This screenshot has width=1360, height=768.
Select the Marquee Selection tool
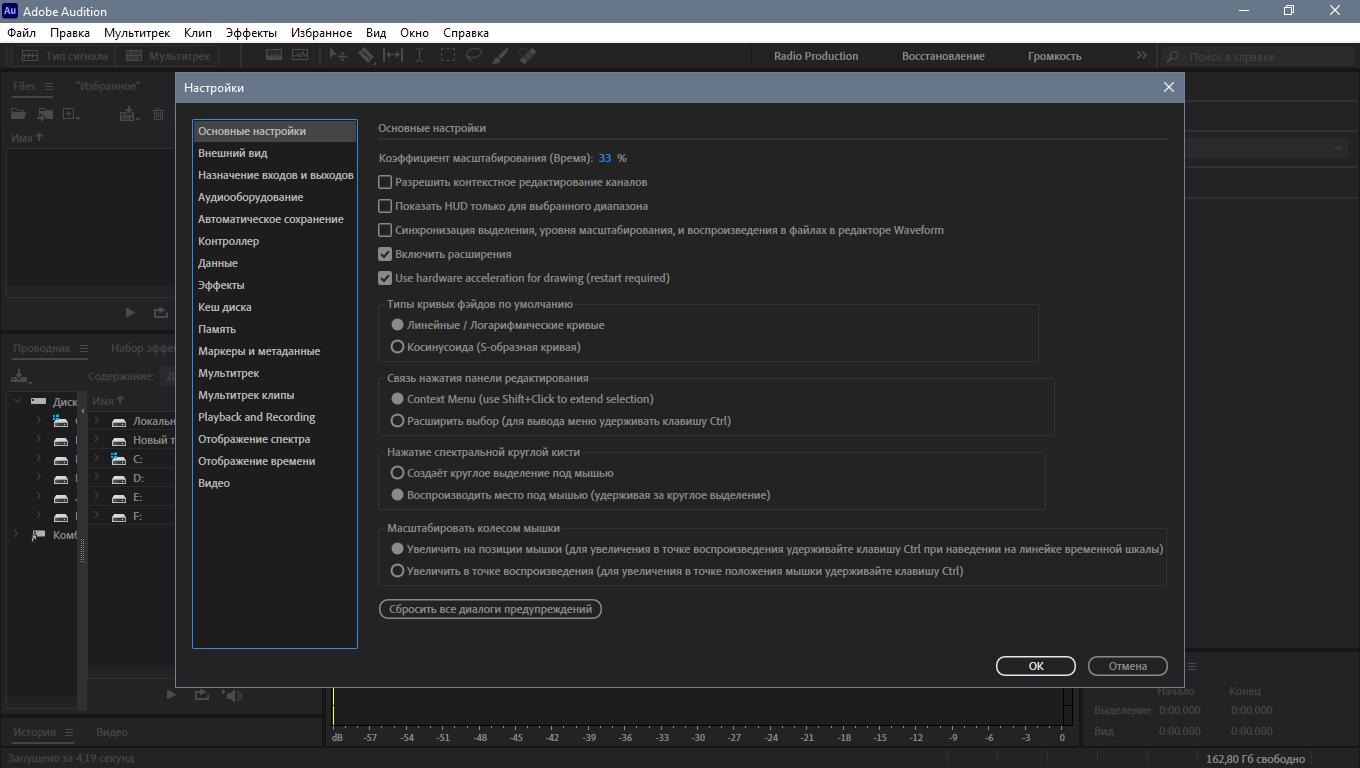(x=447, y=56)
